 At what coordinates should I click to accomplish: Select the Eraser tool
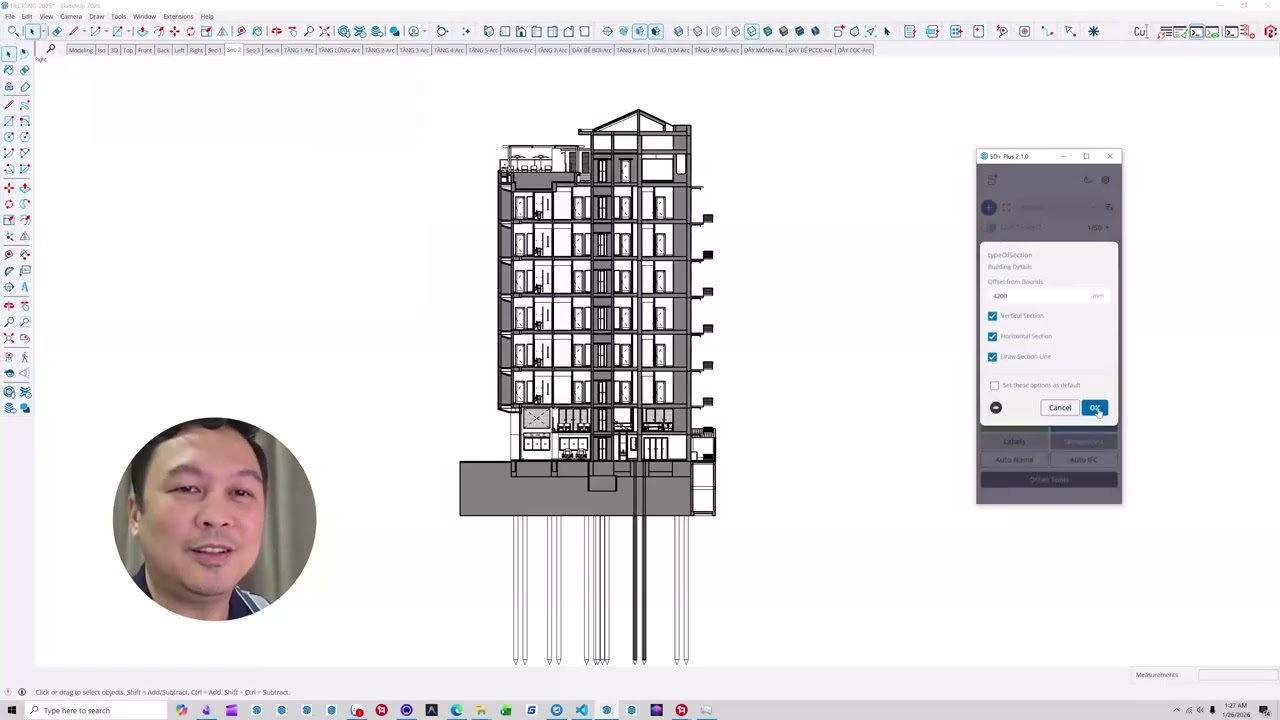pyautogui.click(x=57, y=32)
